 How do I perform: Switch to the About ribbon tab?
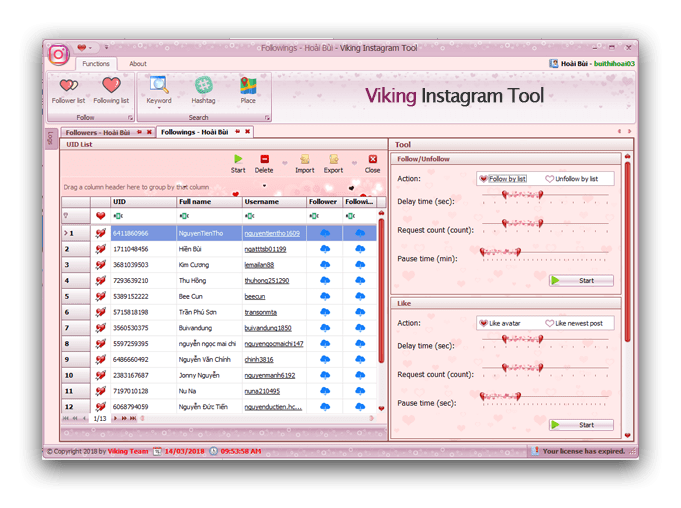coord(138,64)
